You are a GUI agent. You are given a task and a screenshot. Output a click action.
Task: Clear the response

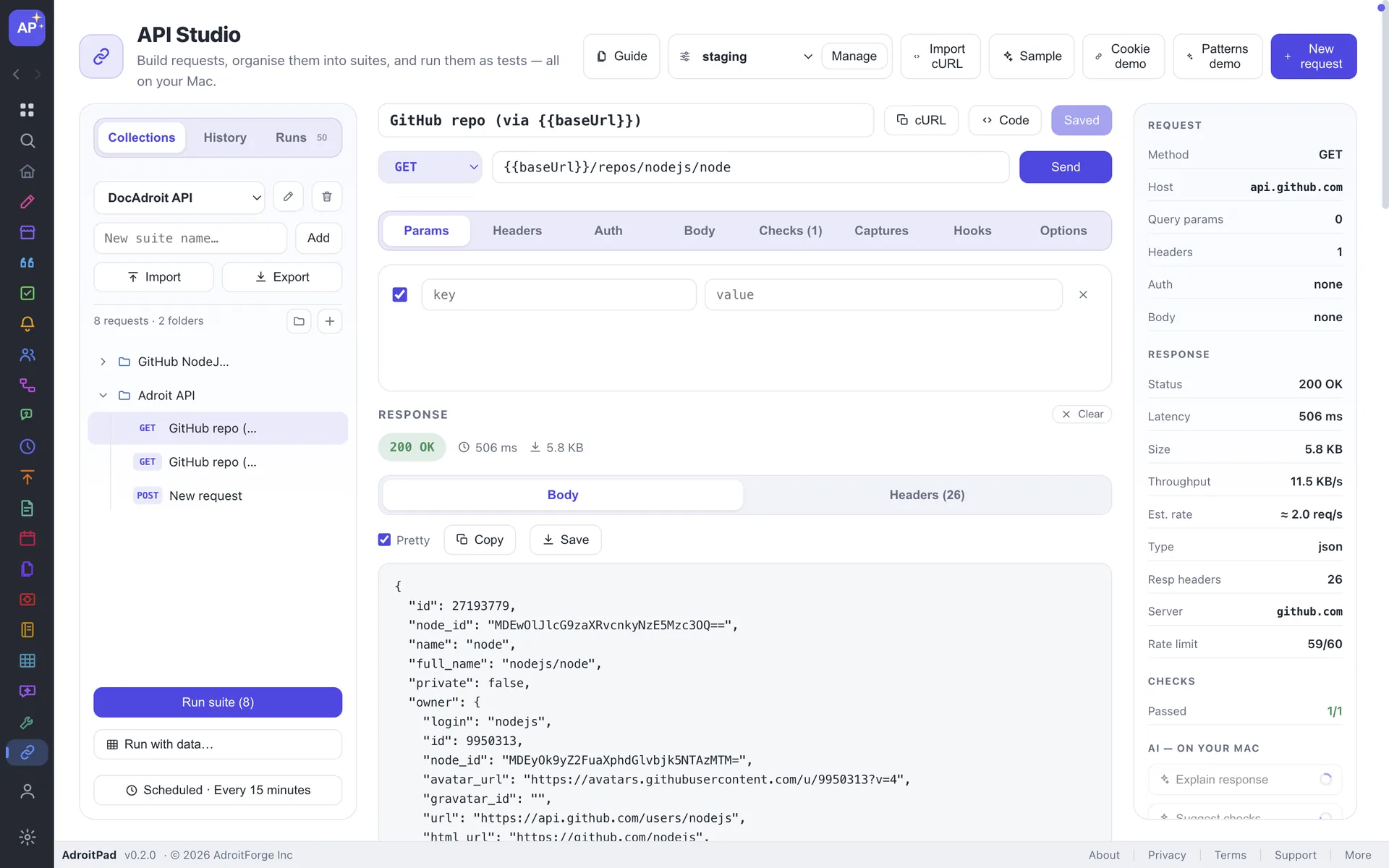click(x=1082, y=414)
